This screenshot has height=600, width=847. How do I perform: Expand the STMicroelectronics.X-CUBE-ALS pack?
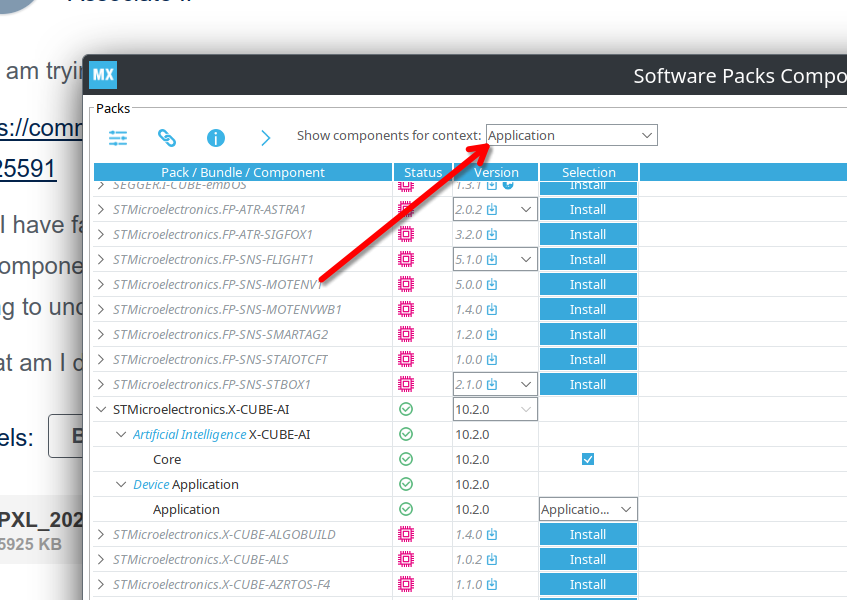click(101, 559)
